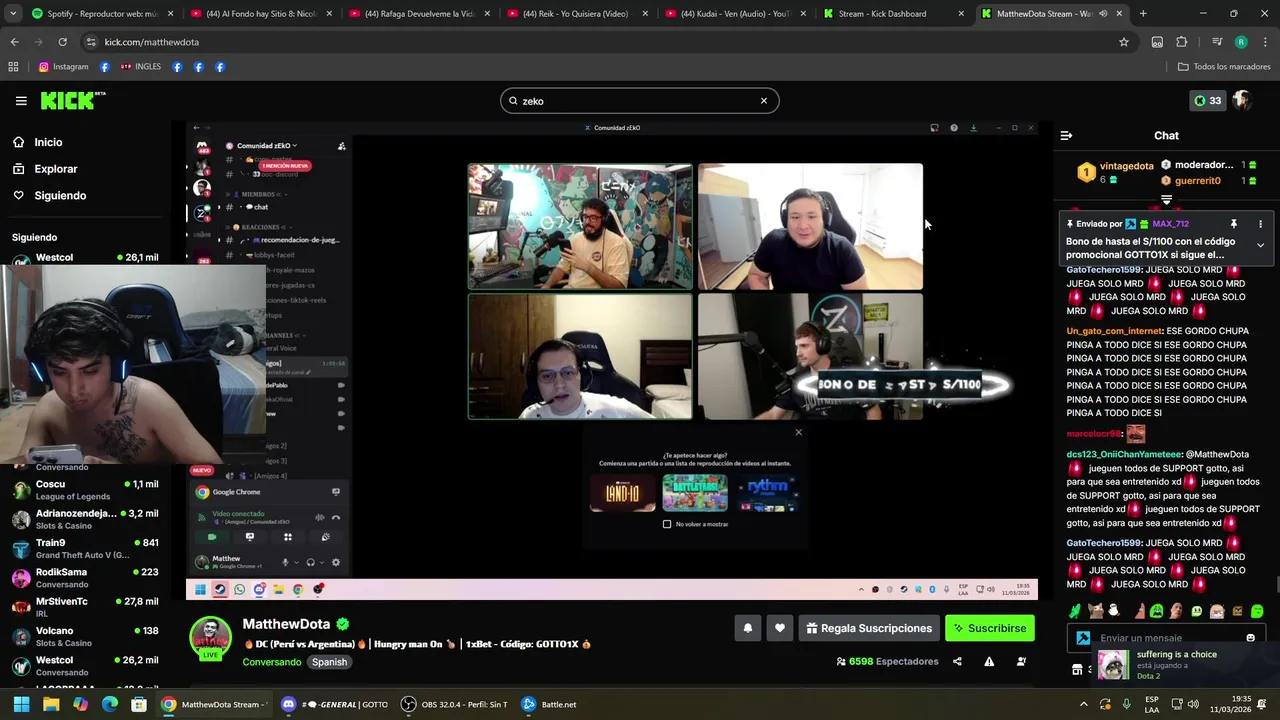The image size is (1280, 720).
Task: Open Chrome extensions puzzle icon
Action: point(1182,42)
